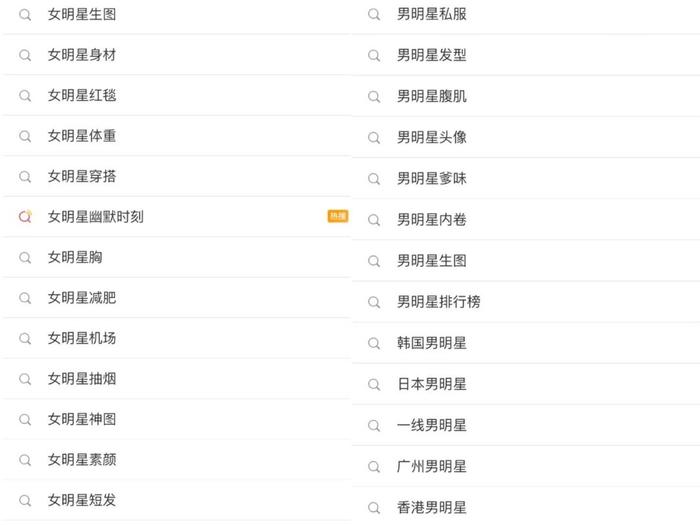This screenshot has height=525, width=700.
Task: Click the search icon beside 男明星排行榜
Action: click(x=374, y=302)
